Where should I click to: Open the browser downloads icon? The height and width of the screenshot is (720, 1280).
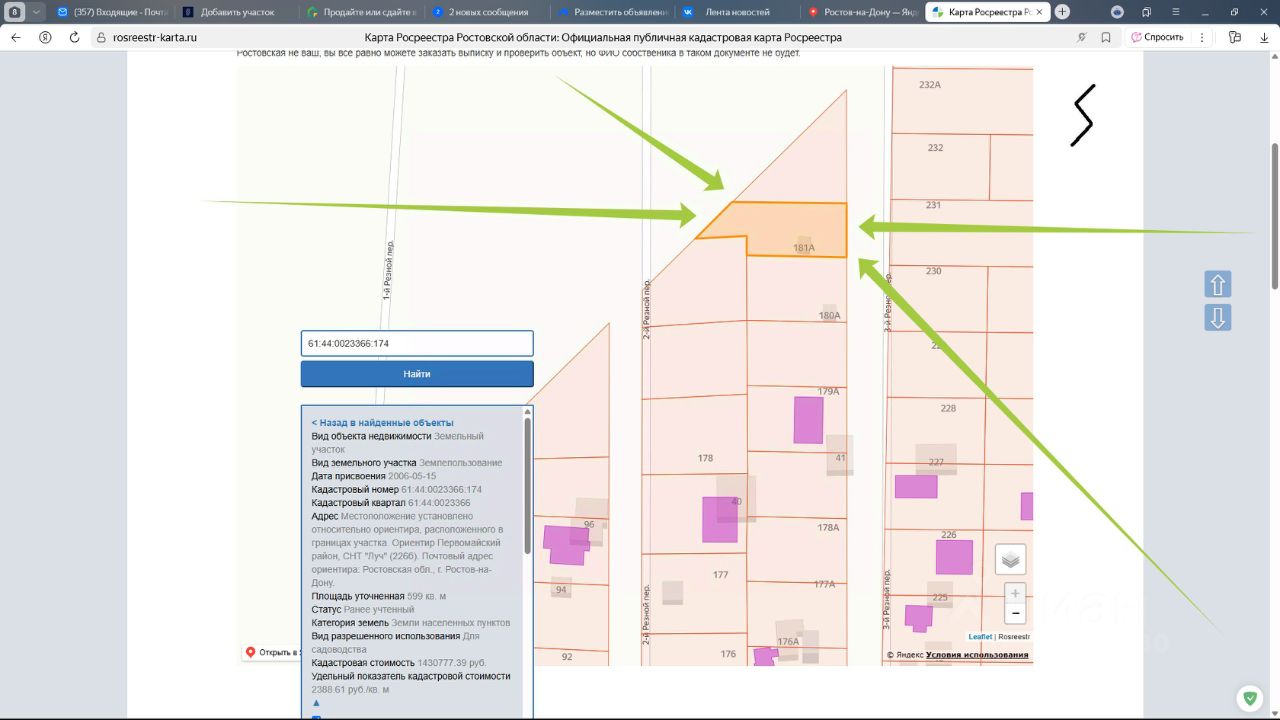[1262, 37]
